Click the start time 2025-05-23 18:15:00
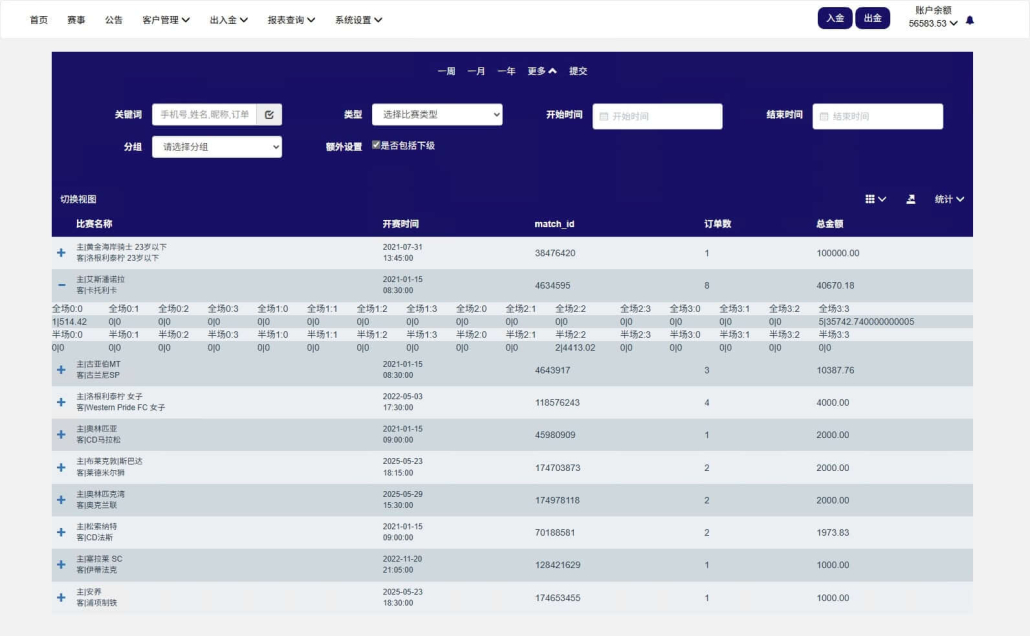 tap(402, 467)
